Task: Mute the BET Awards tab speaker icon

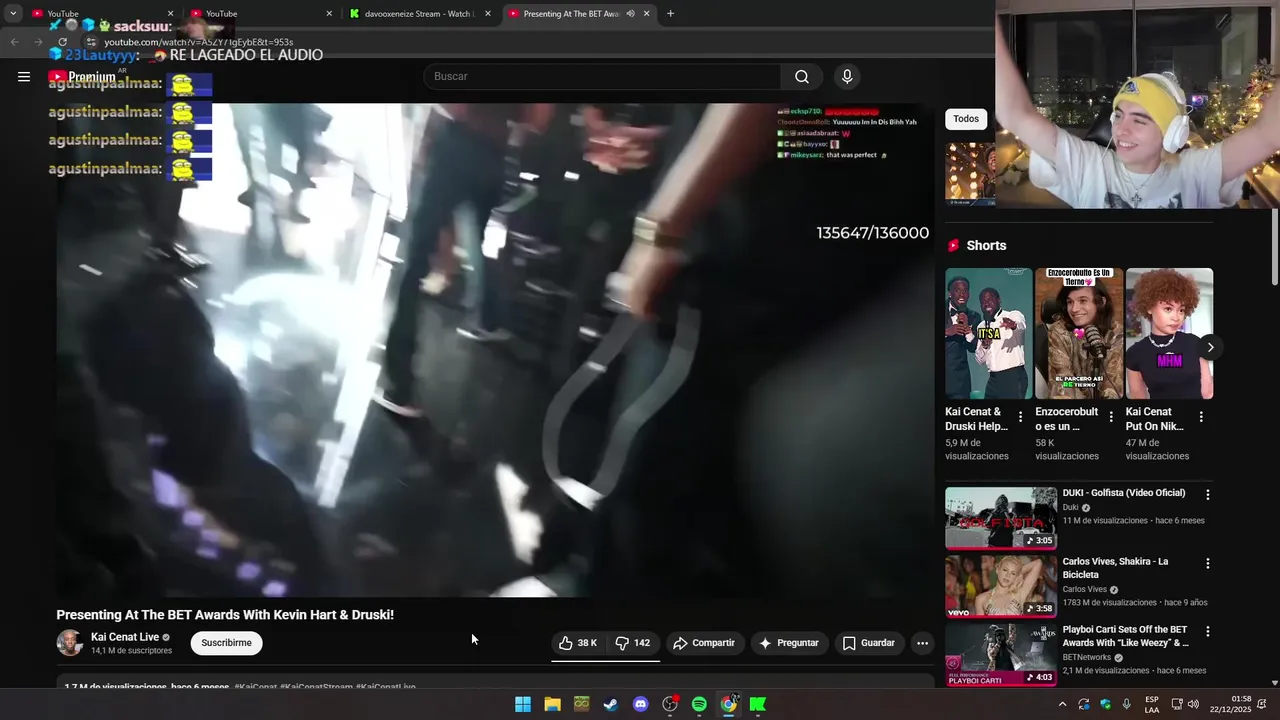Action: tap(630, 14)
